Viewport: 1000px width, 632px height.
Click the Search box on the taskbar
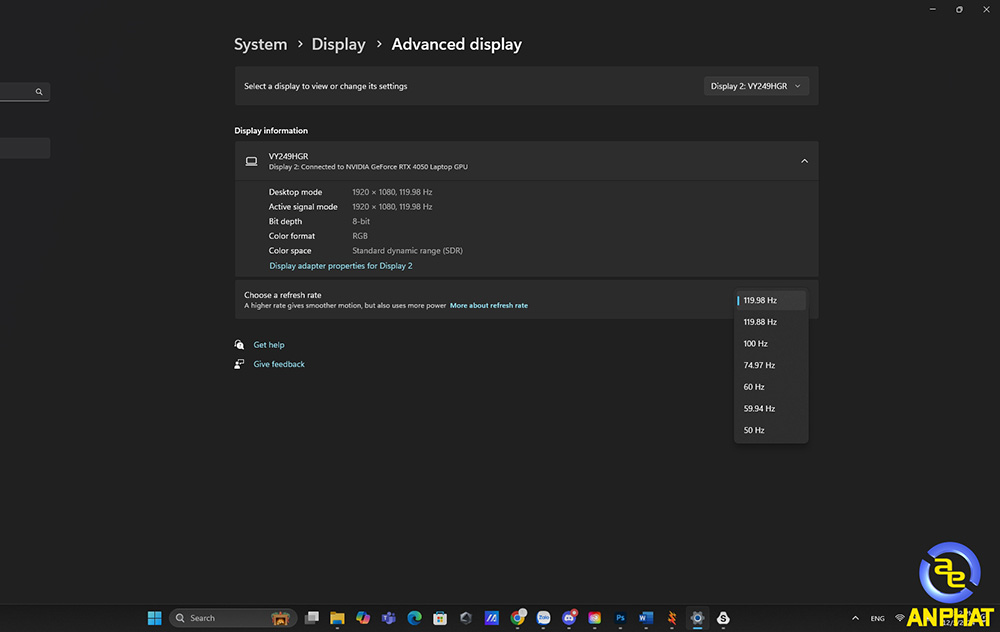click(233, 618)
